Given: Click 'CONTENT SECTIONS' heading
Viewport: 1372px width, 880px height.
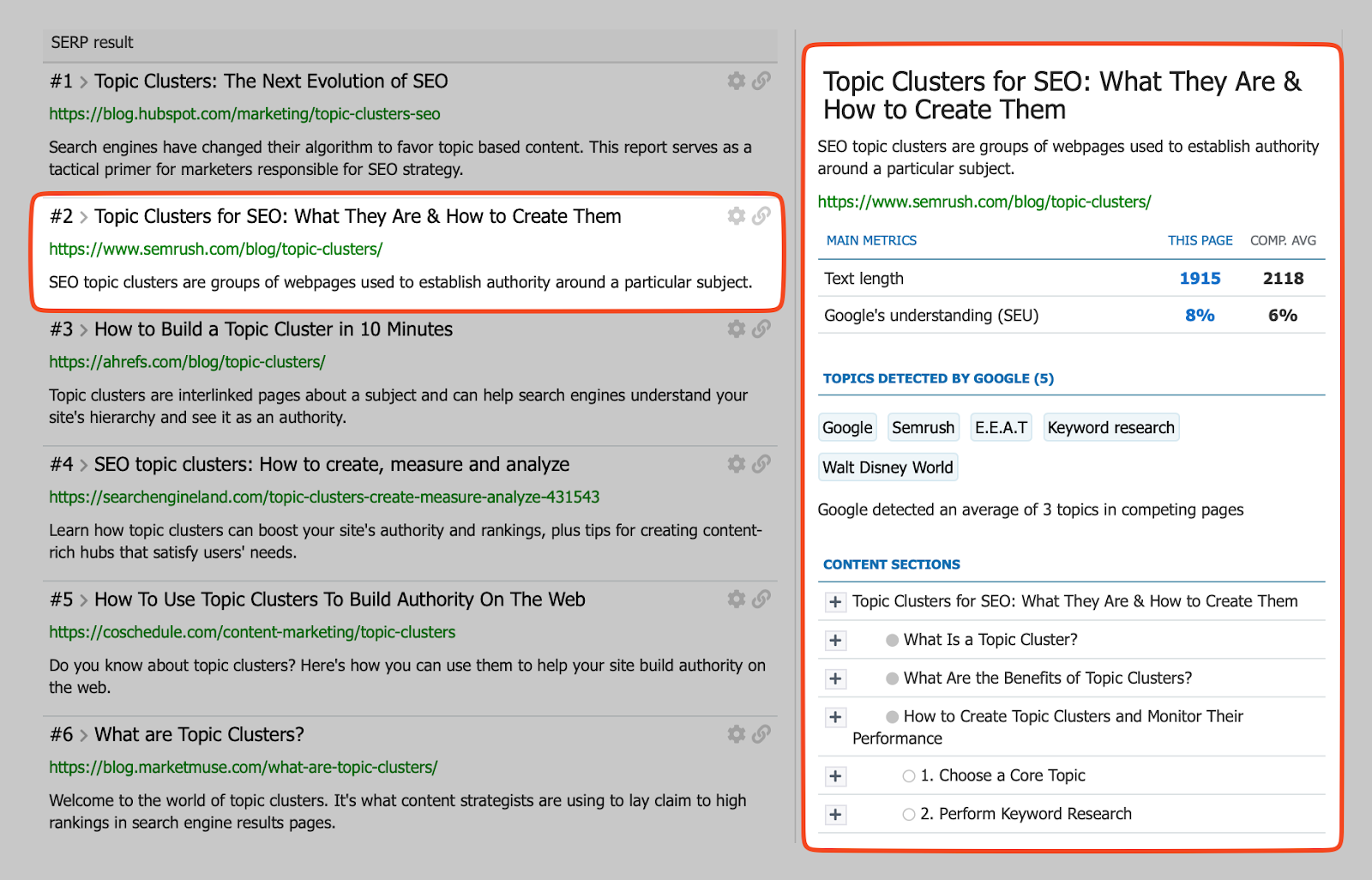Looking at the screenshot, I should point(891,564).
